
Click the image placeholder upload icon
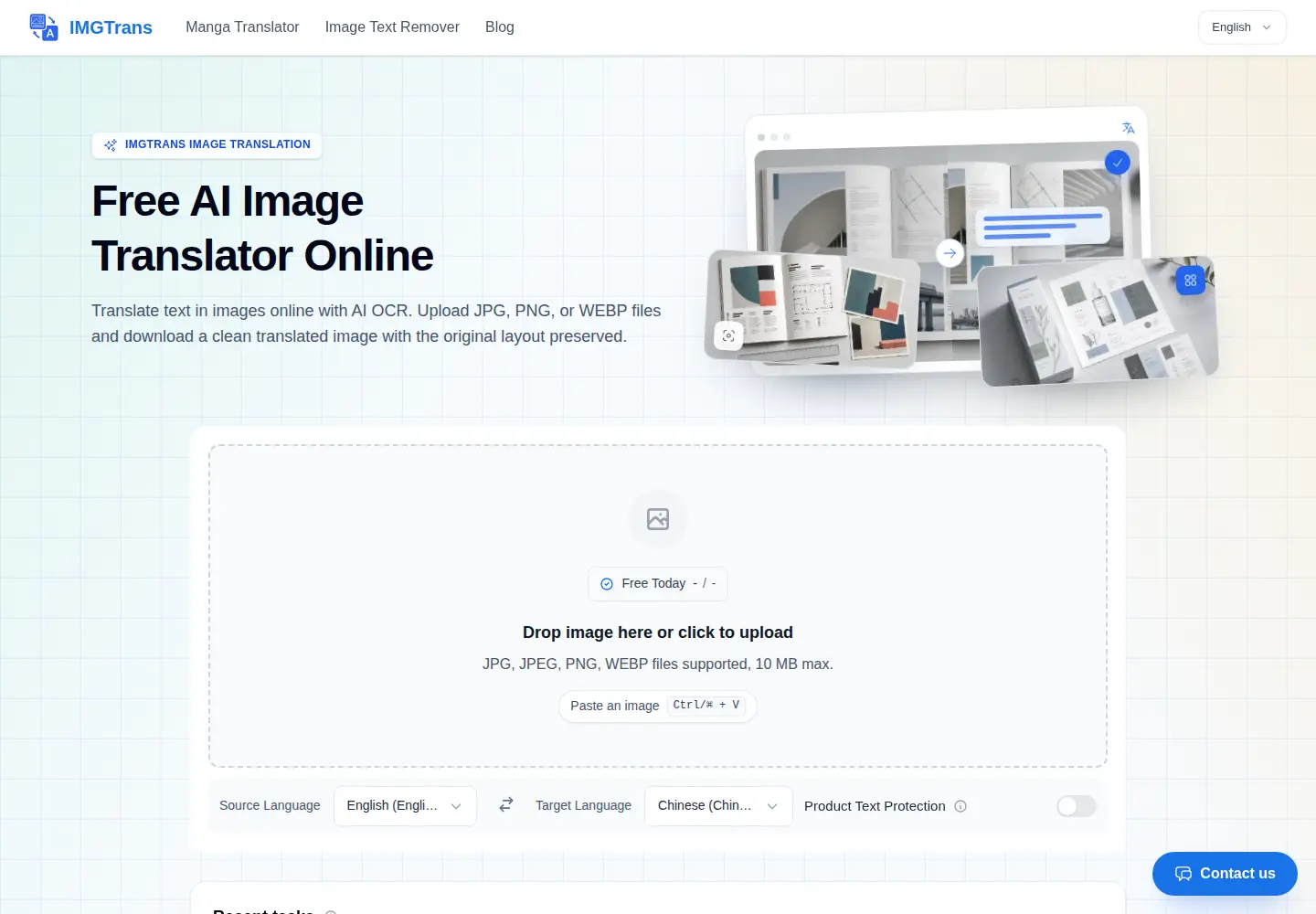658,519
